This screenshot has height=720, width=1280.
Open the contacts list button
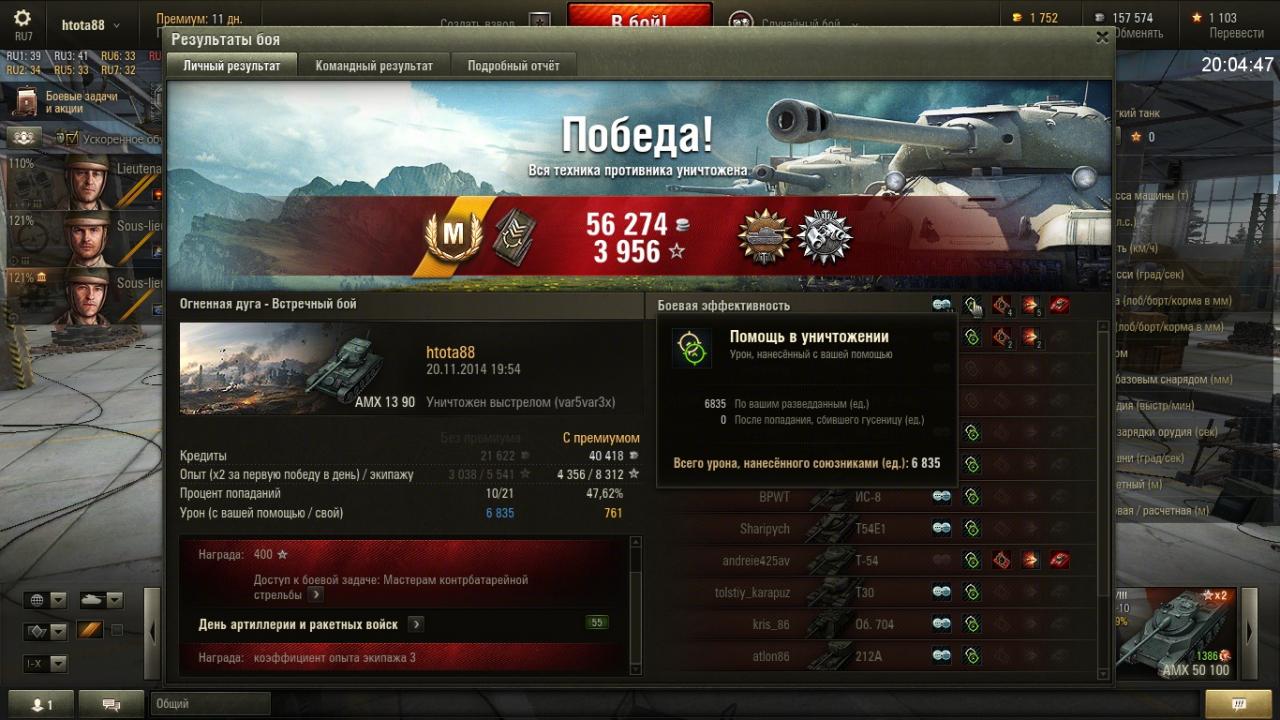(40, 705)
